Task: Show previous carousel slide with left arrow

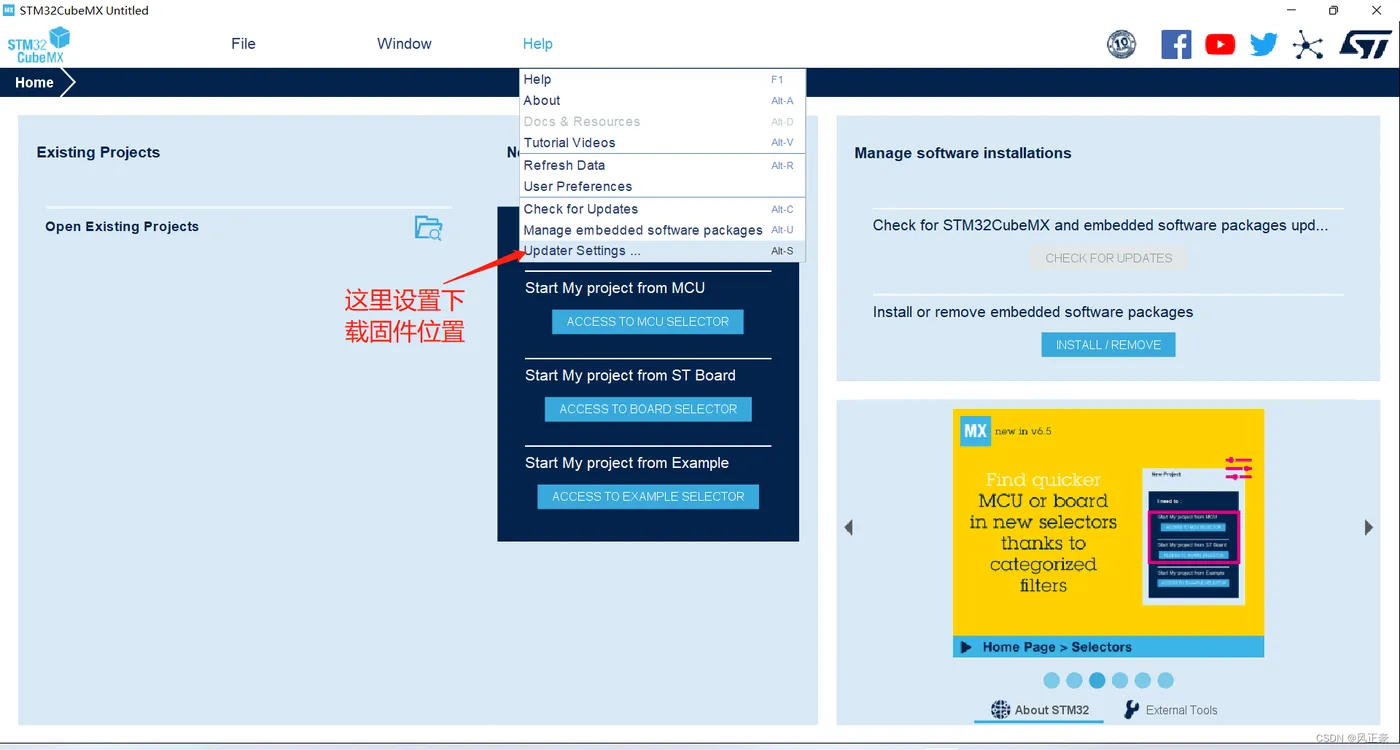Action: click(849, 527)
